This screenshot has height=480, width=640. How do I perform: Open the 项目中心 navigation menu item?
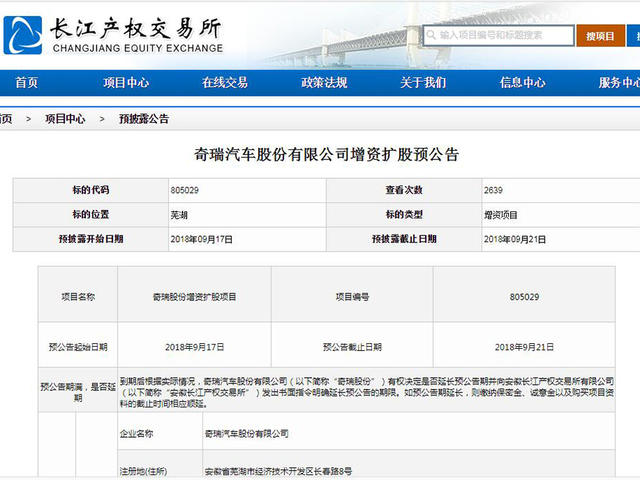click(126, 83)
